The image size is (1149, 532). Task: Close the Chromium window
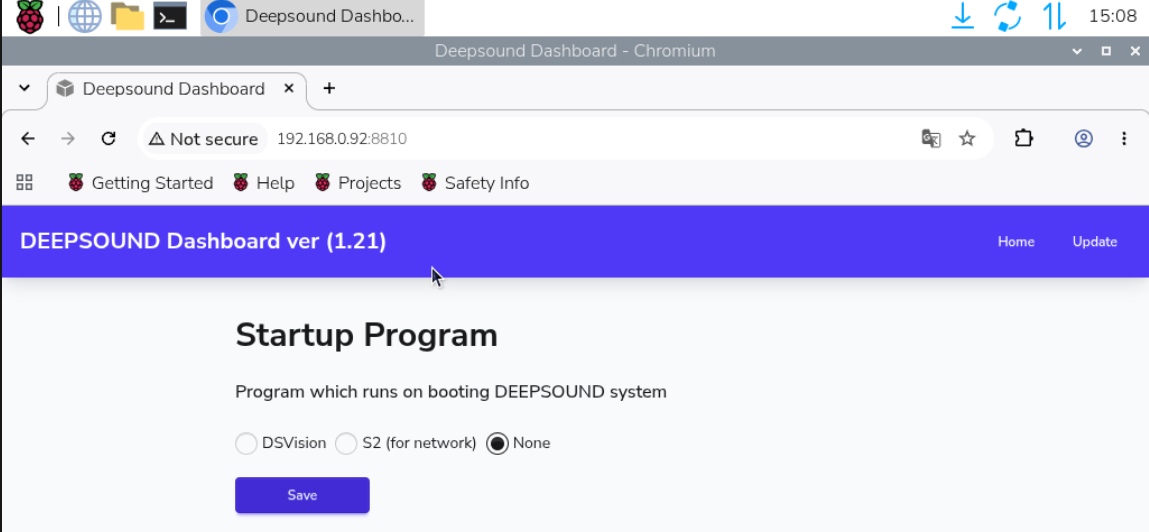click(x=1135, y=51)
